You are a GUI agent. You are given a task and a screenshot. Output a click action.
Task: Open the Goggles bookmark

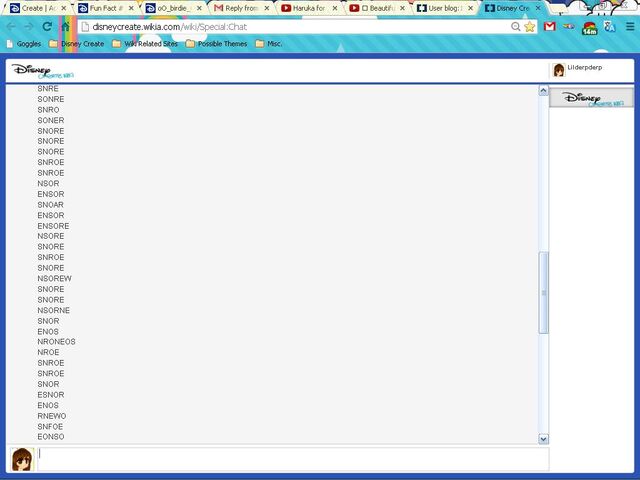(x=24, y=44)
